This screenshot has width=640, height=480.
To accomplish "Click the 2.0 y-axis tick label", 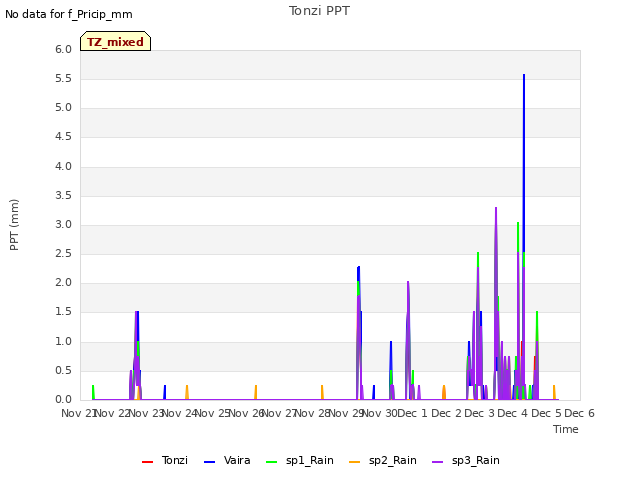I will tap(64, 283).
